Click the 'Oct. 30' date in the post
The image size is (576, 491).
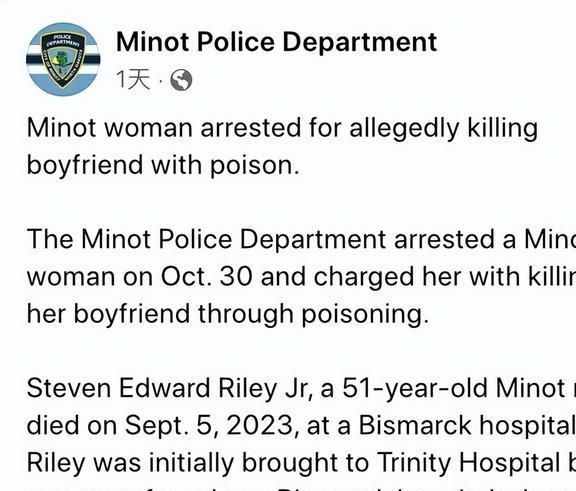[x=206, y=277]
